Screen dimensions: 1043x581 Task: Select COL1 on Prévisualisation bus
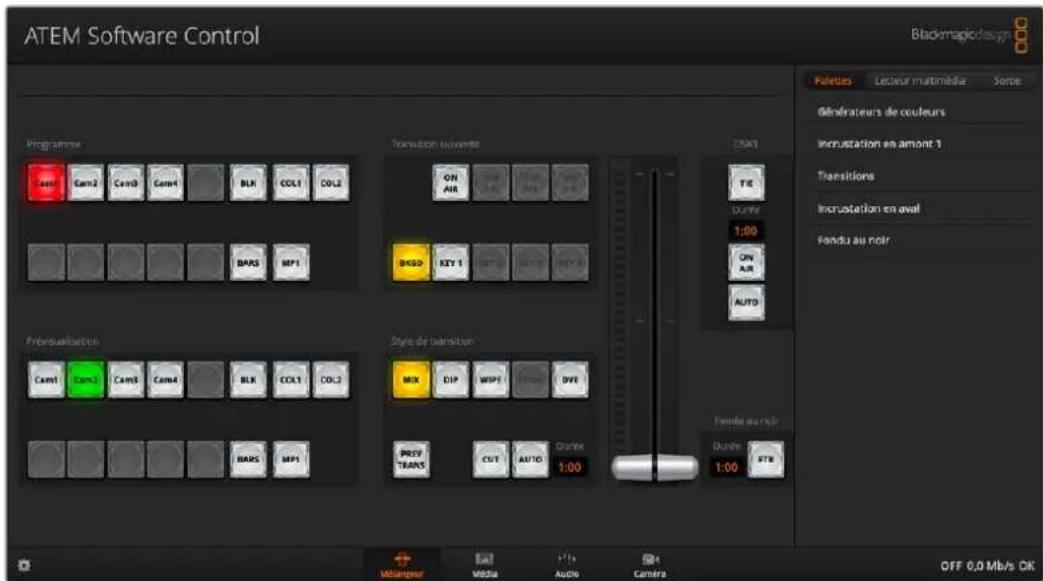291,379
